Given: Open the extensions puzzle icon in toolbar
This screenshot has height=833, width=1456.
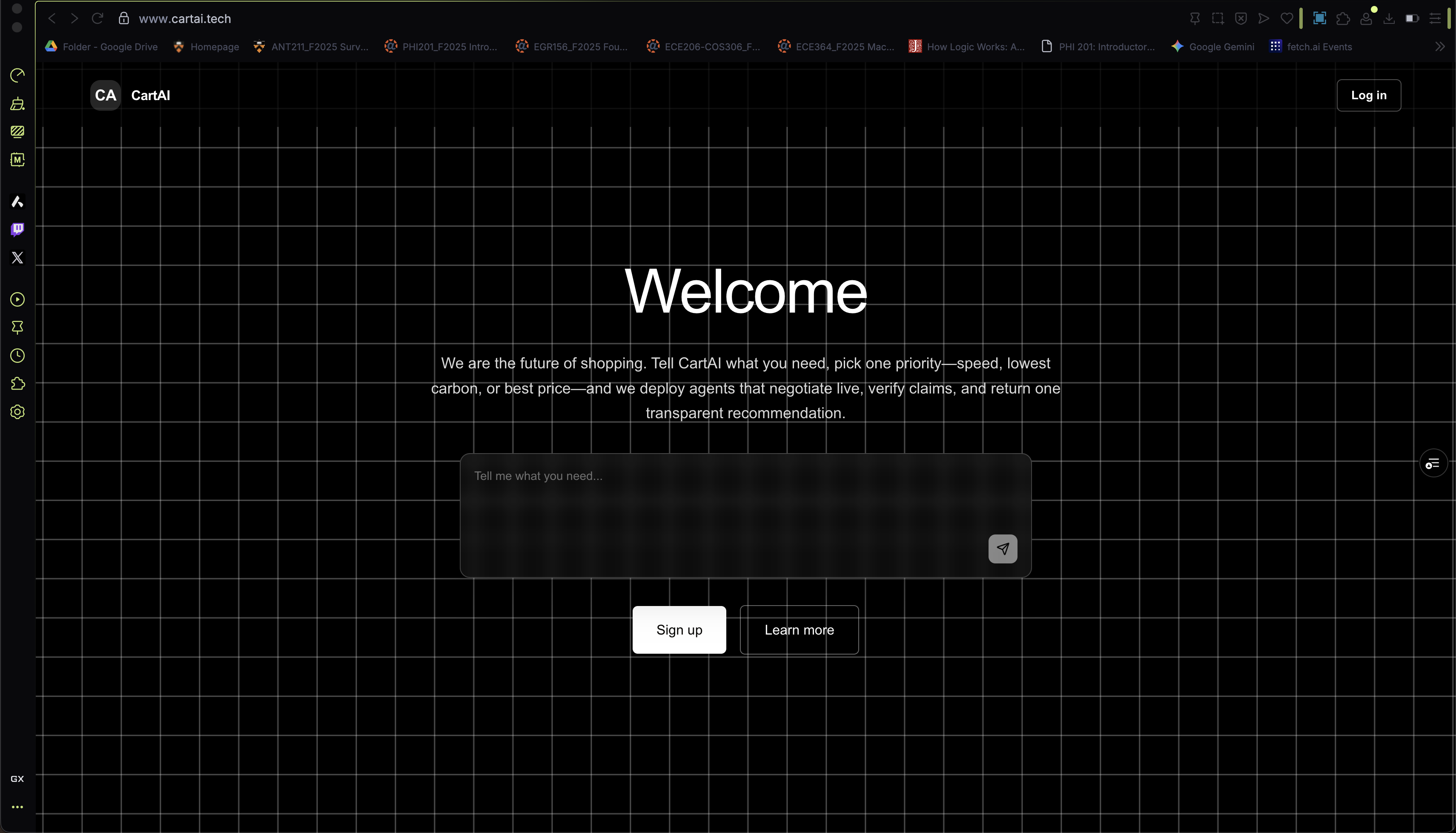Looking at the screenshot, I should point(1343,18).
